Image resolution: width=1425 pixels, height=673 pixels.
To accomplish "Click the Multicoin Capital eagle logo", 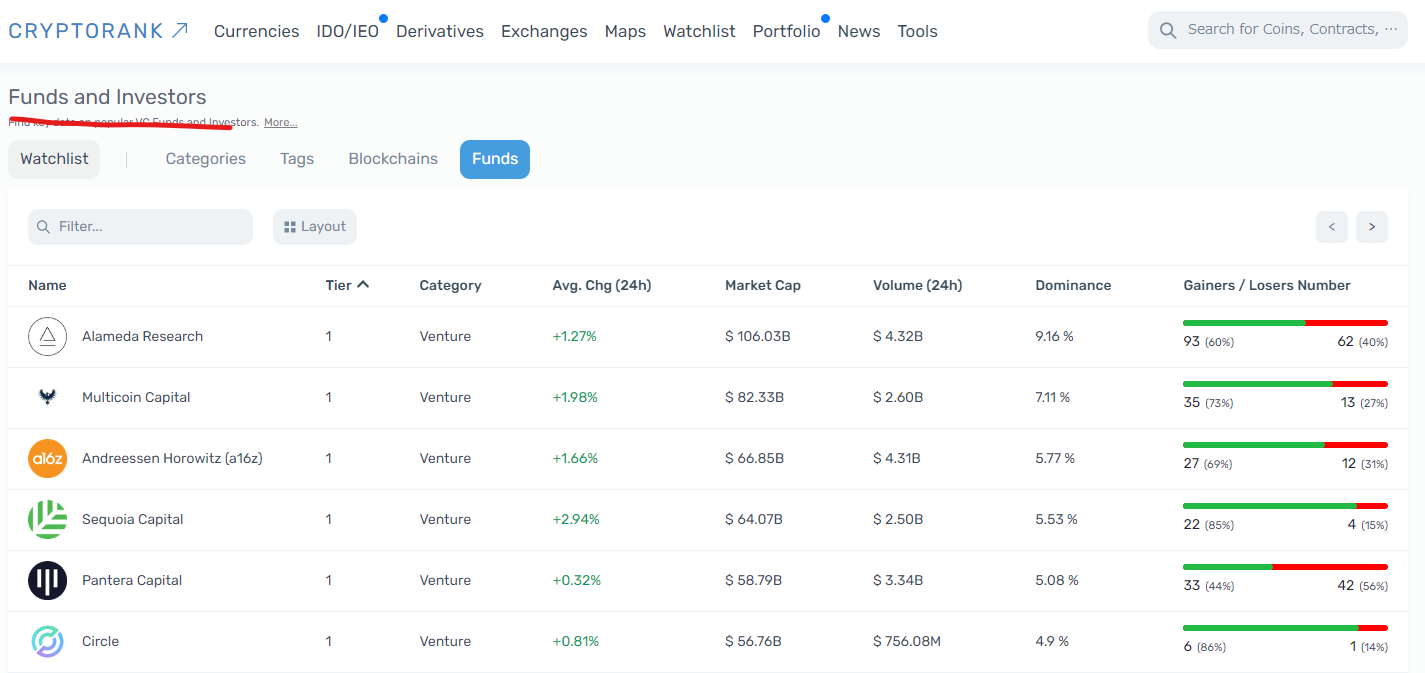I will tap(47, 397).
